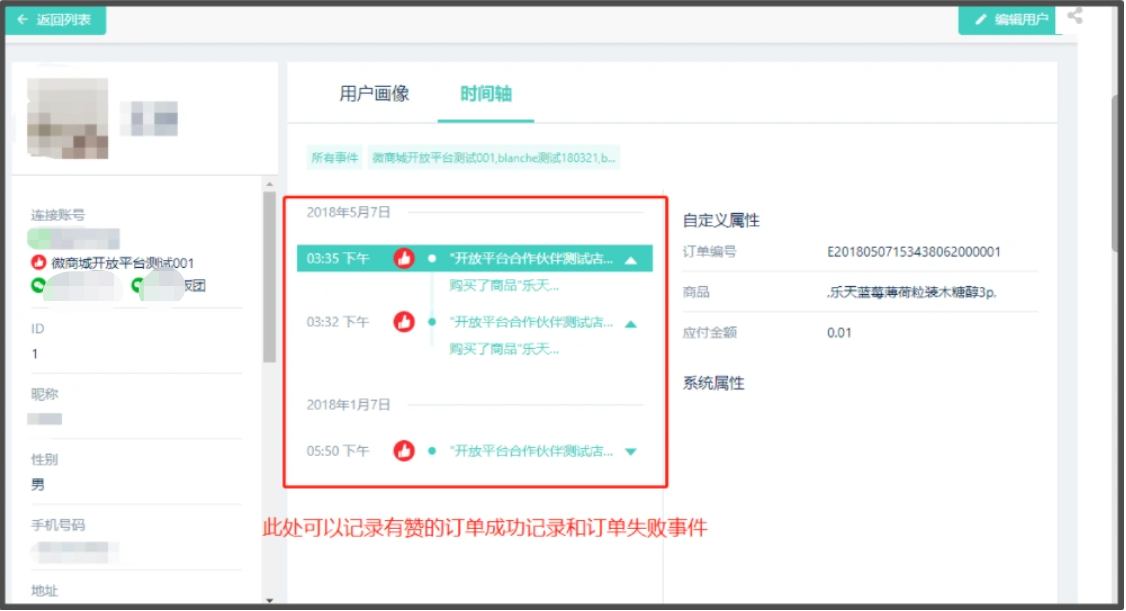Click the 微商城开放平台测试001,blanche测试 filter tag

pyautogui.click(x=493, y=158)
